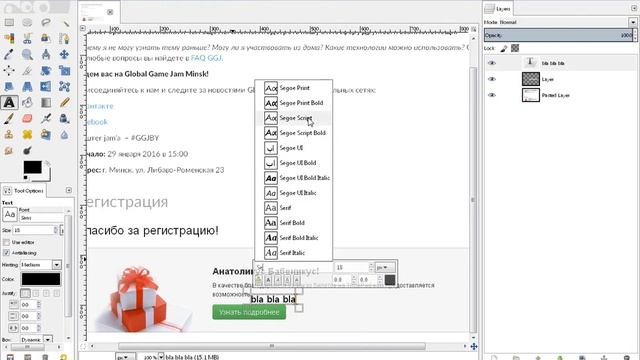Select the Color Picker eyedropper tool
The image size is (640, 360).
[9, 54]
